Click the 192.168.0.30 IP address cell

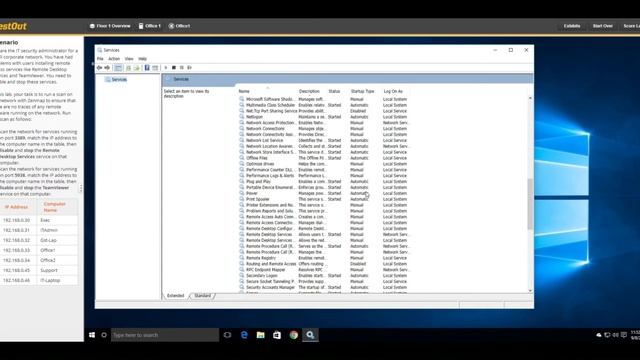click(16, 220)
